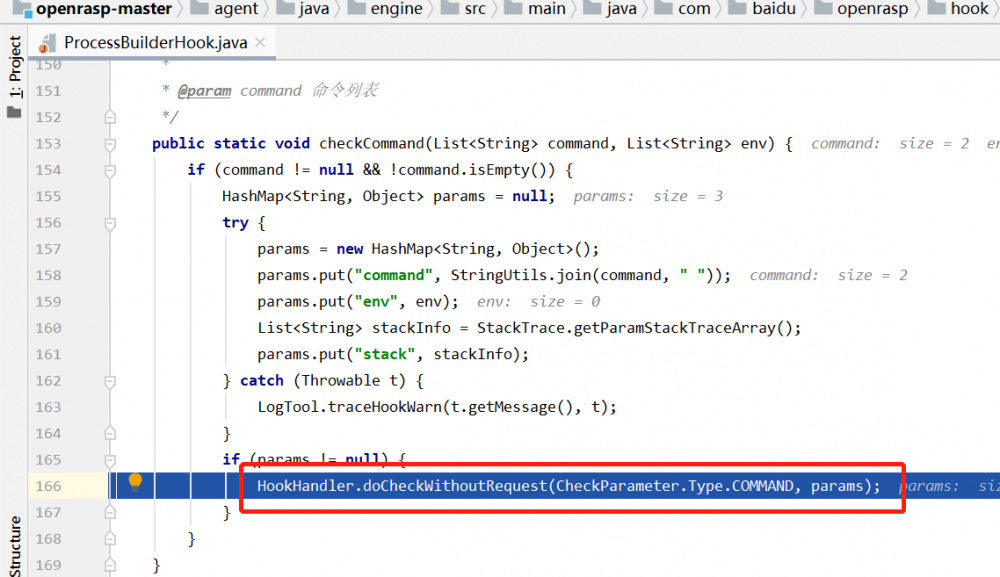This screenshot has width=1000, height=577.
Task: Click the java breadcrumb right after main
Action: pyautogui.click(x=610, y=9)
